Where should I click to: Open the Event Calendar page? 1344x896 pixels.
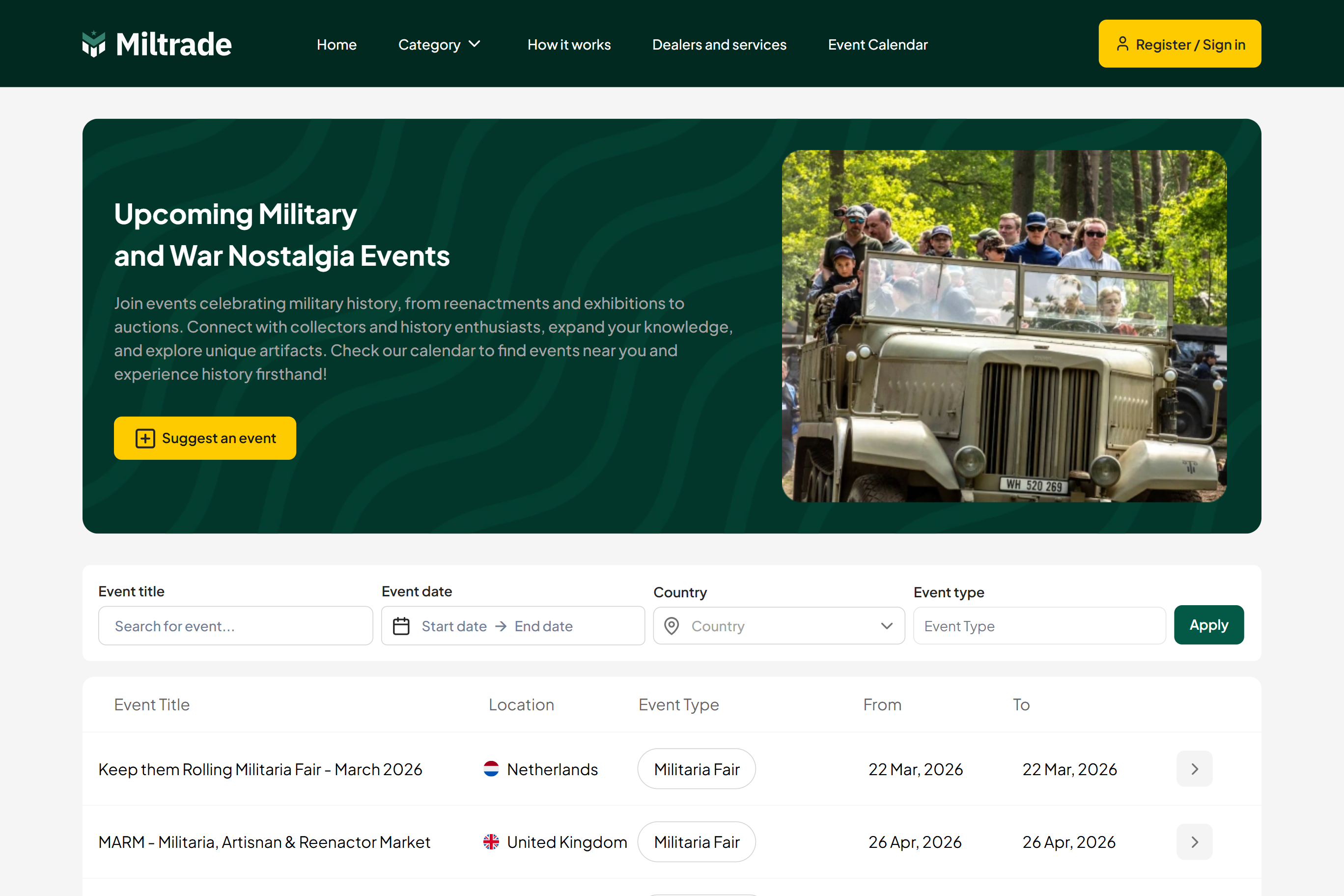(x=877, y=45)
